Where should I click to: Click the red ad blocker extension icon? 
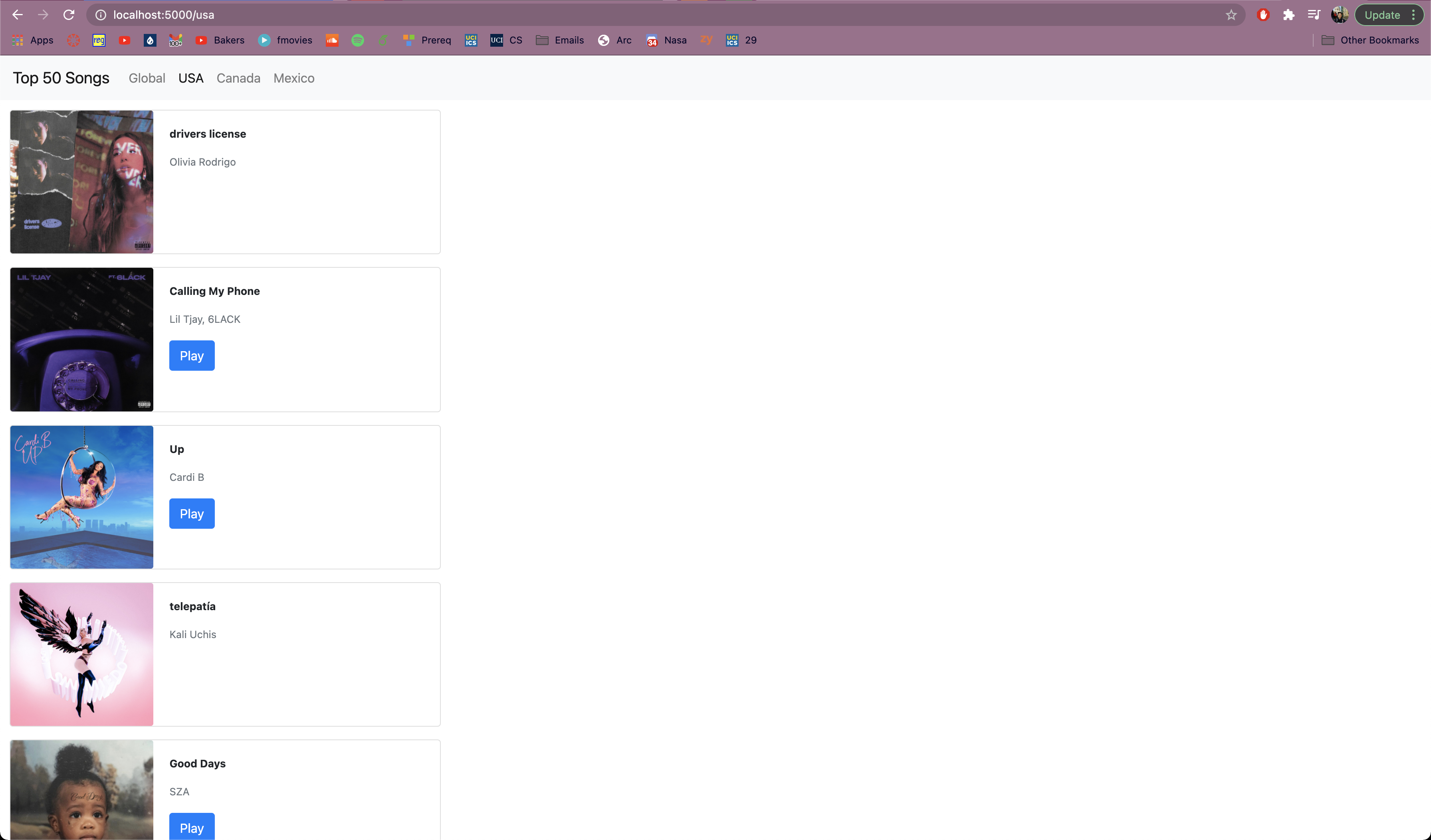(x=1263, y=15)
